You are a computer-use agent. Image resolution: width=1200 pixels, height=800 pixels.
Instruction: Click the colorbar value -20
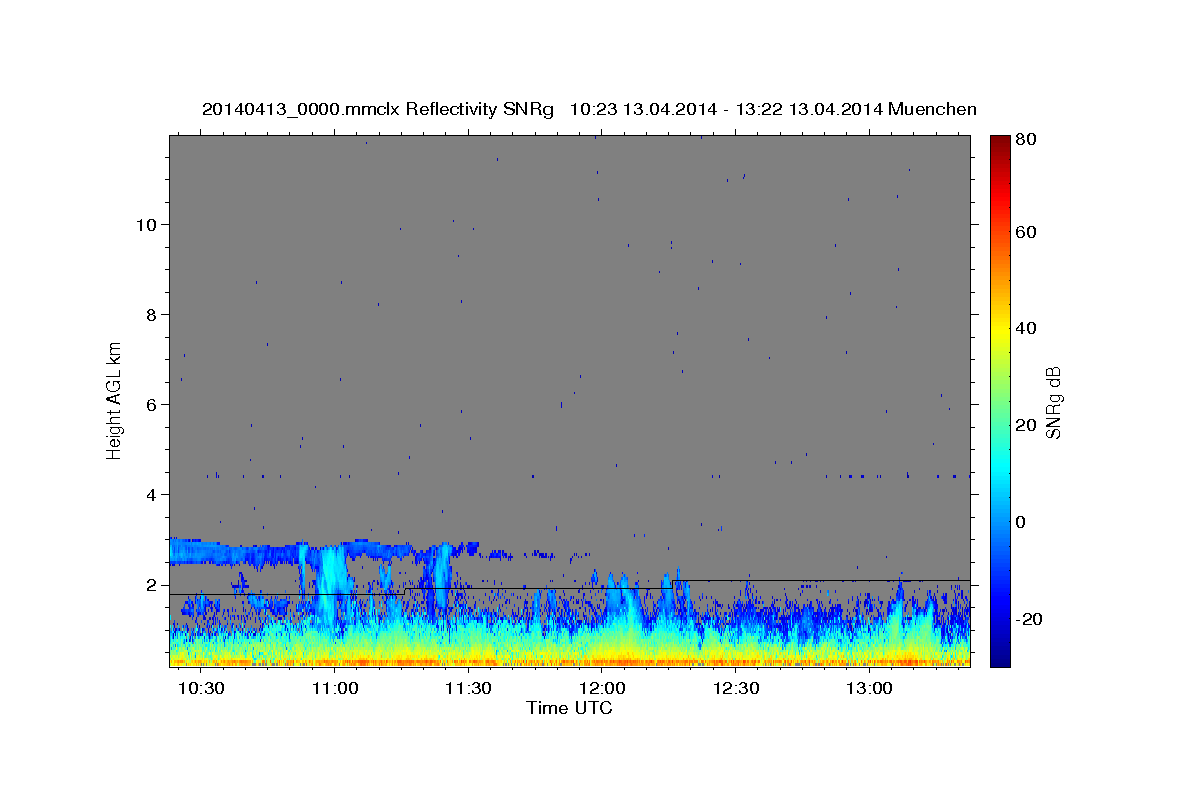[x=1031, y=619]
